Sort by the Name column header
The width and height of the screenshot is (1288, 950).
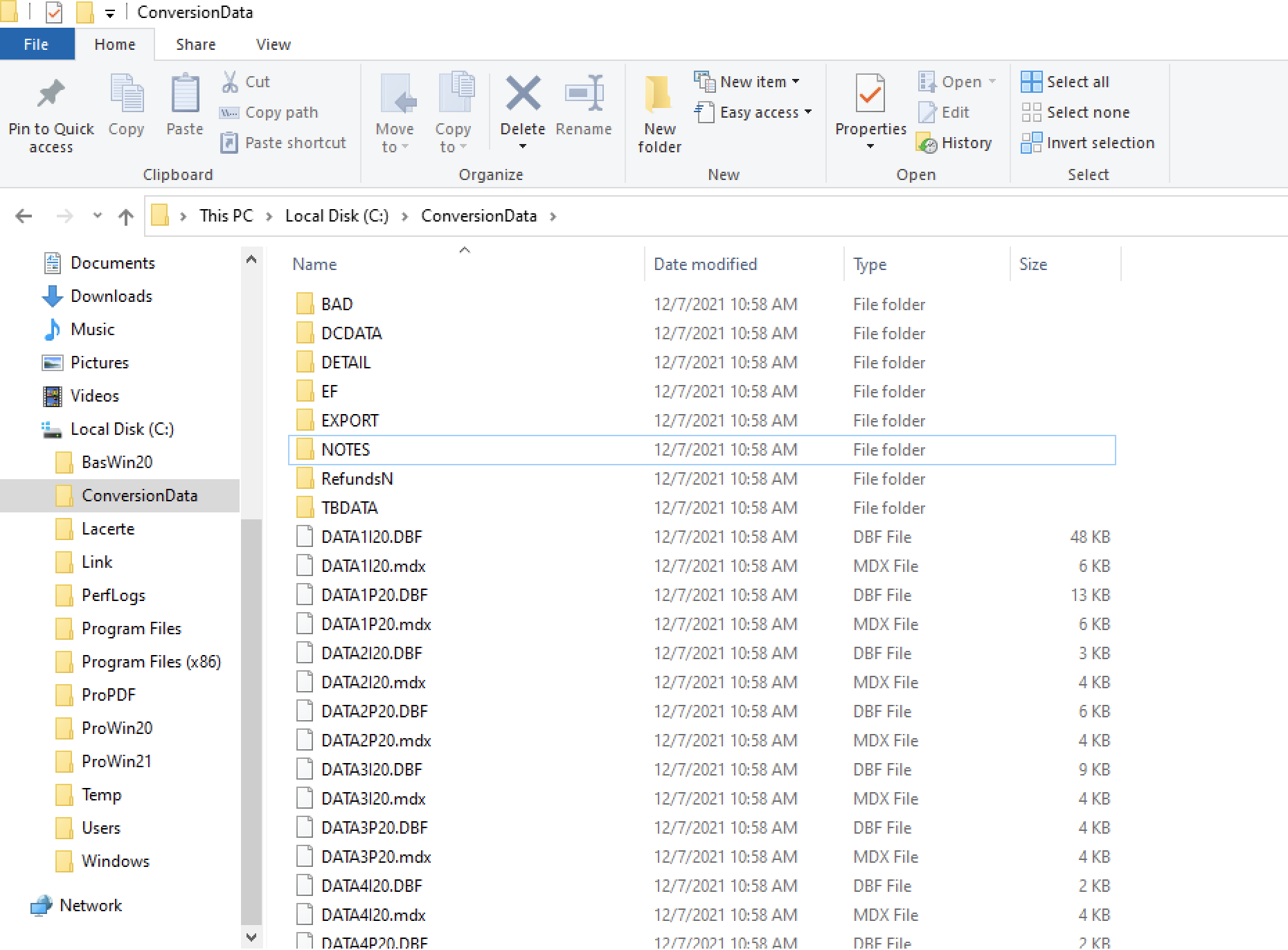coord(314,264)
